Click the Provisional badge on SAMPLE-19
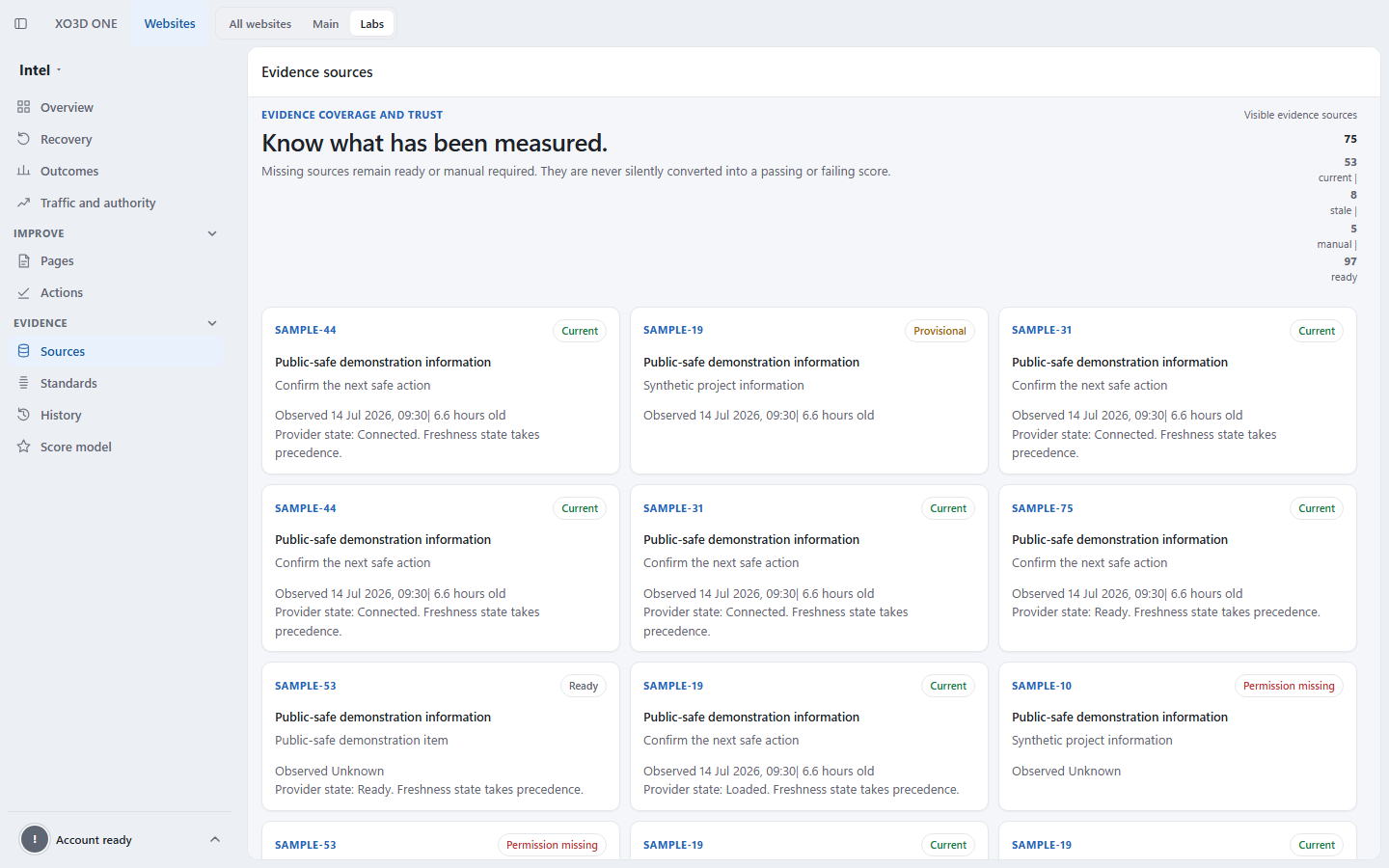 point(940,331)
